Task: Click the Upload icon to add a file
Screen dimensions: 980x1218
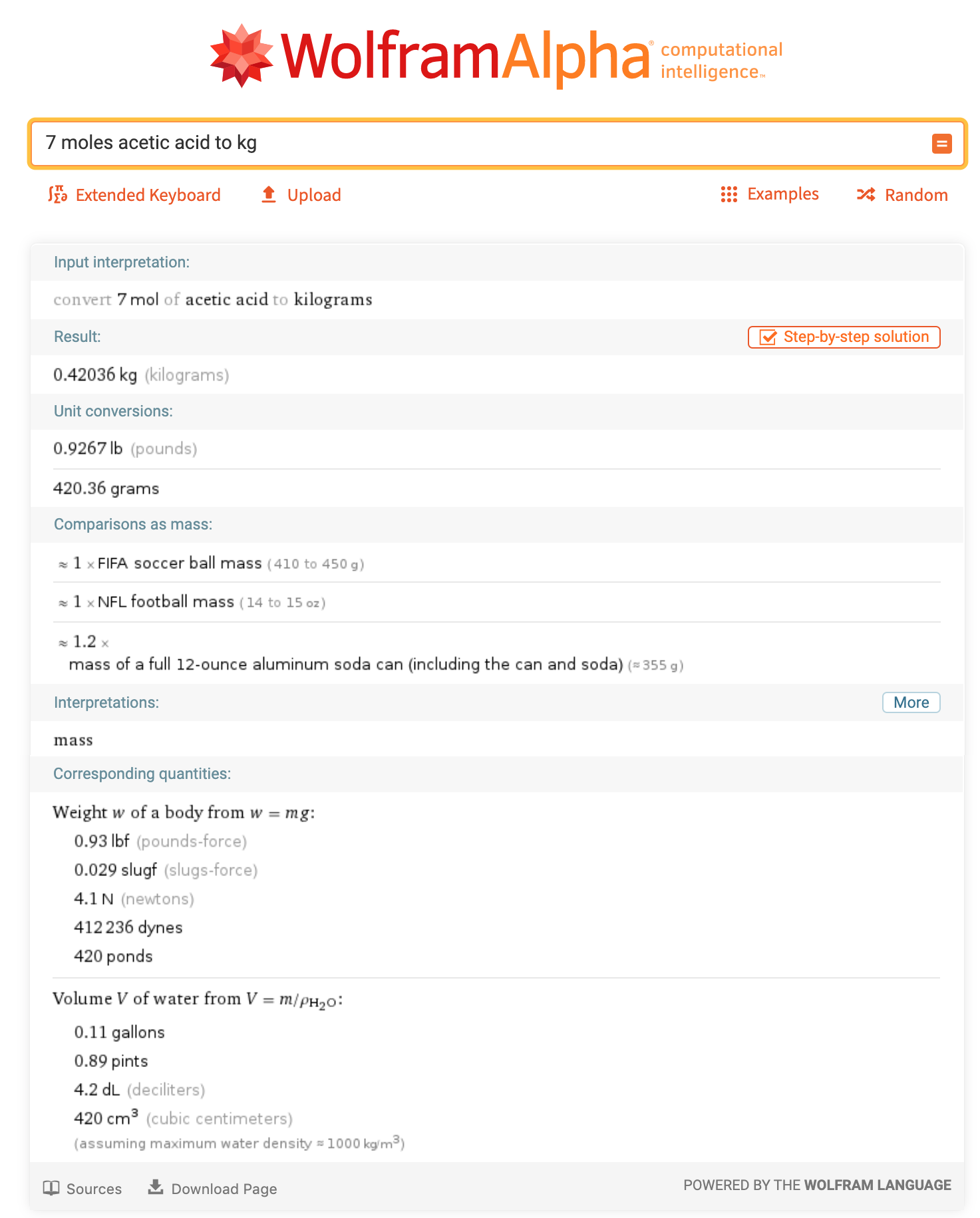Action: pos(268,194)
